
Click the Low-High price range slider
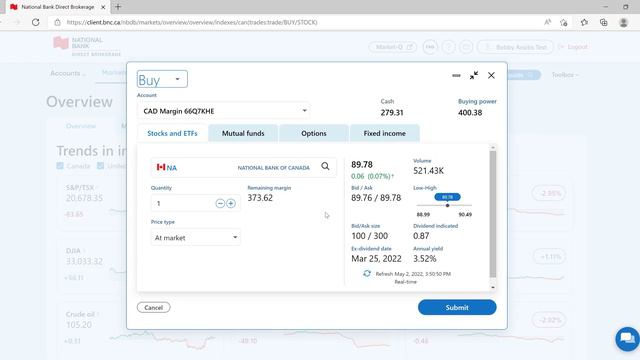tap(444, 205)
